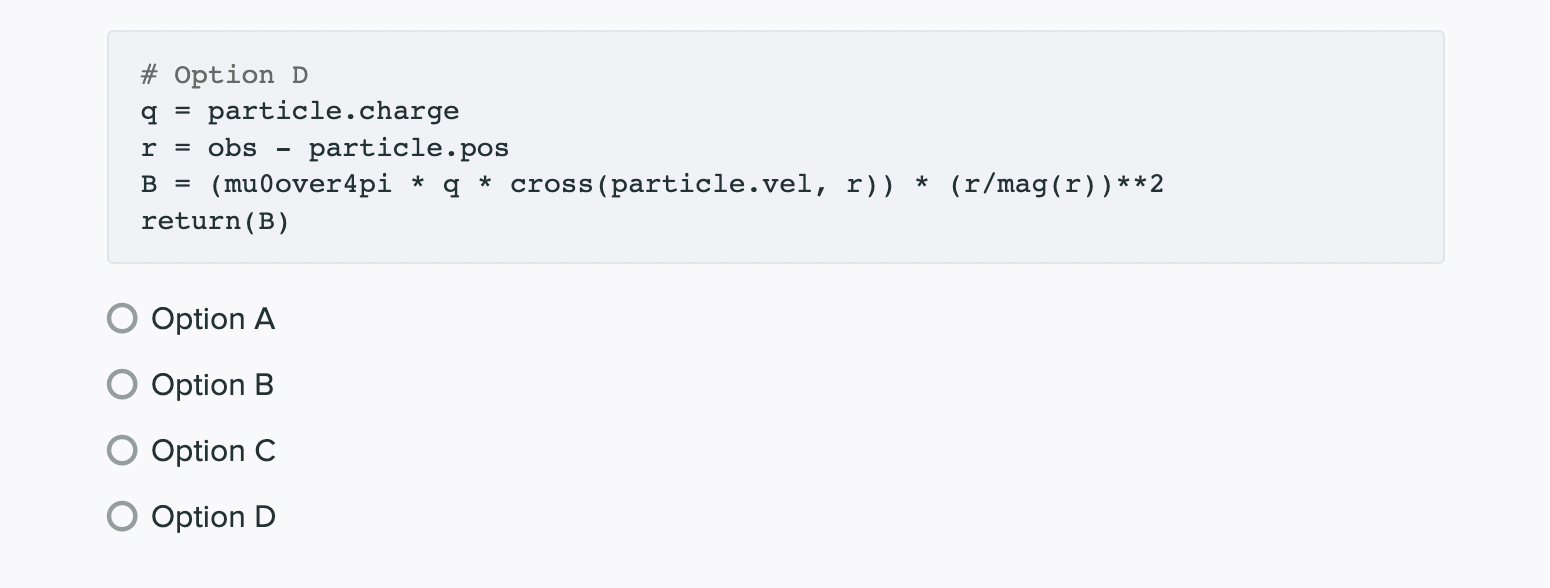
Task: Click the 'r = obs - particle.pos' line
Action: pos(325,147)
